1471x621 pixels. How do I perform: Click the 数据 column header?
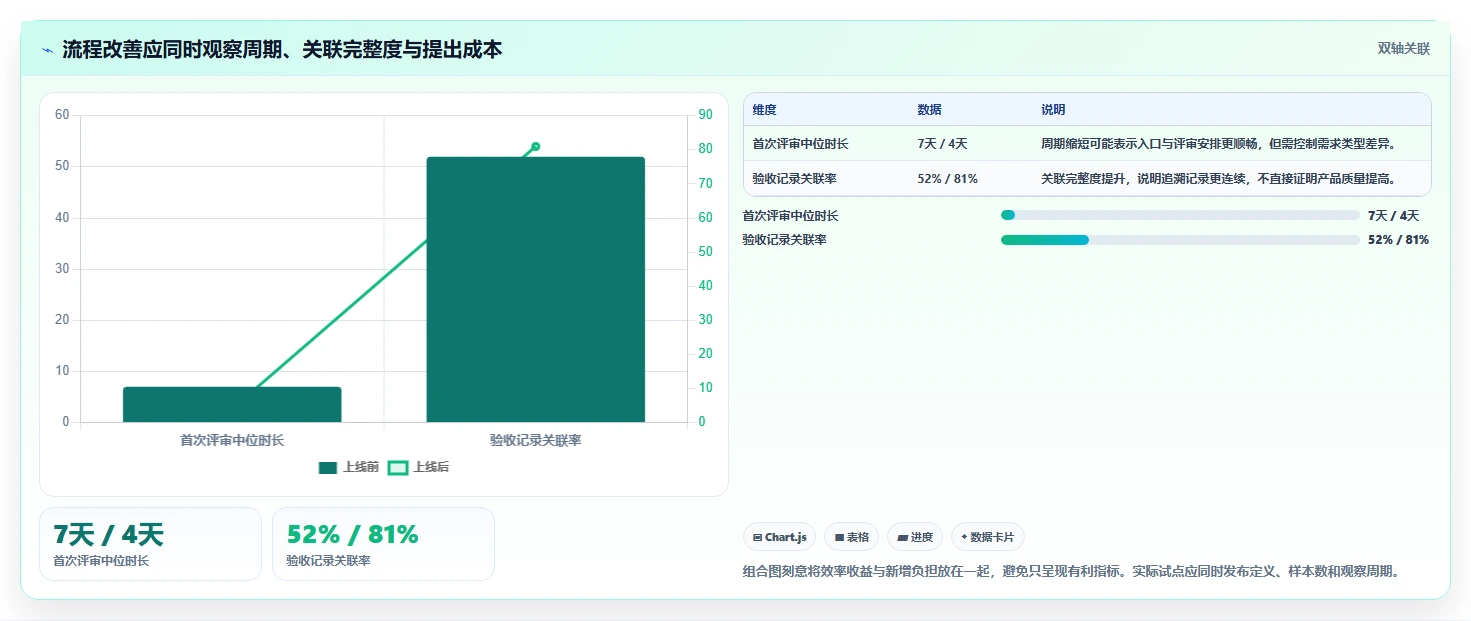click(929, 110)
